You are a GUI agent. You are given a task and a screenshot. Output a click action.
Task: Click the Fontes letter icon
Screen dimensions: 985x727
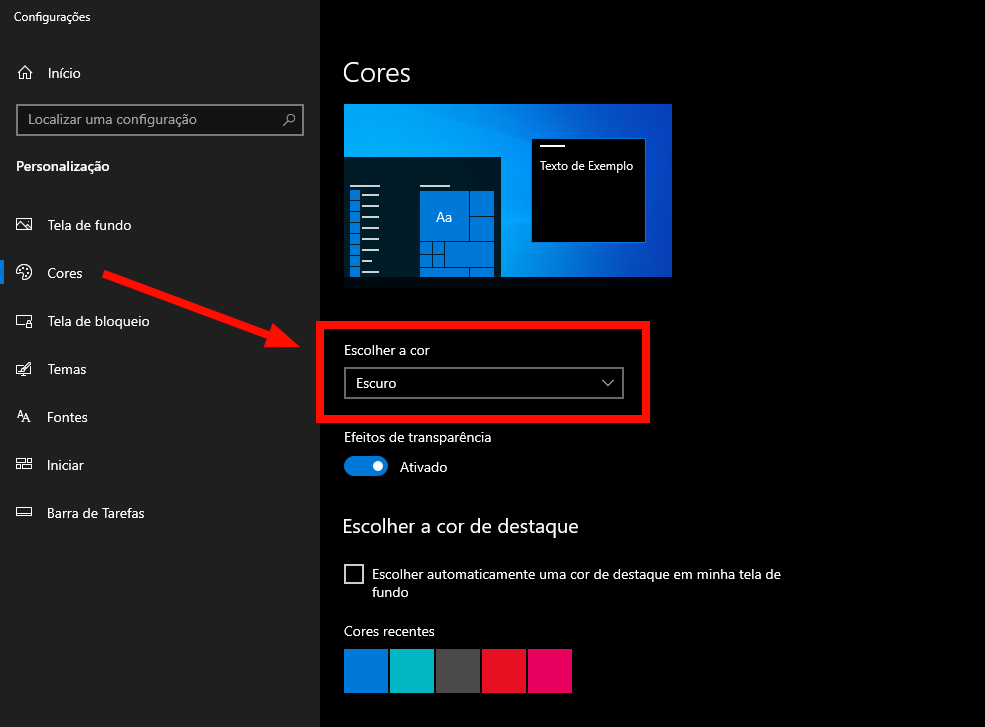point(25,417)
